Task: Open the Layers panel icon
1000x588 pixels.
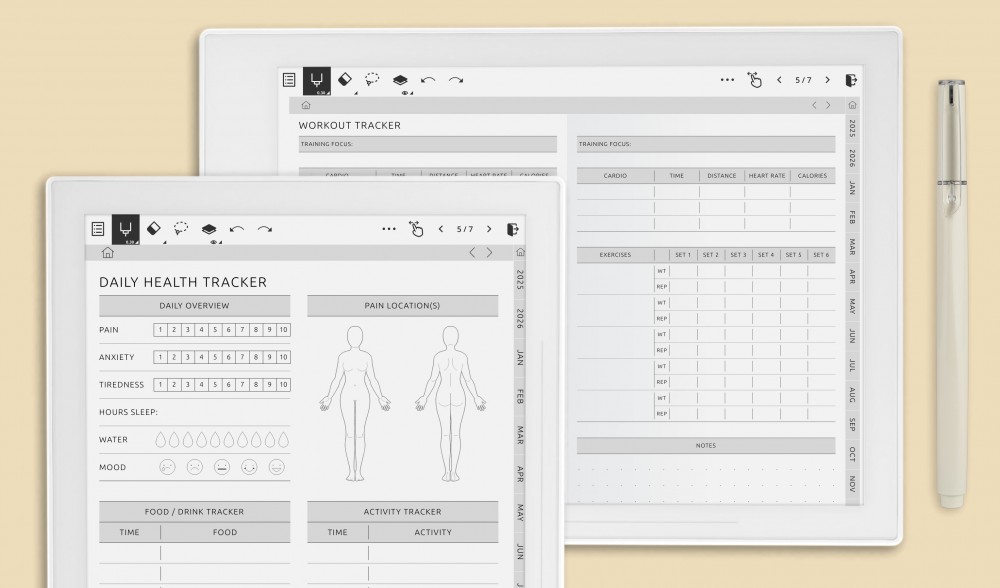Action: click(209, 228)
